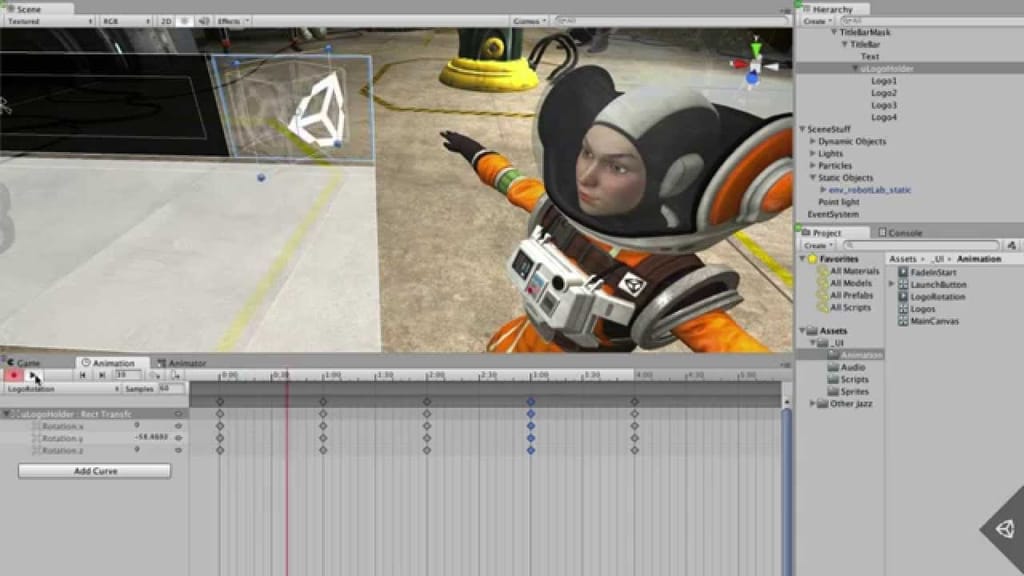Expand the Lights hierarchy group
Image resolution: width=1024 pixels, height=576 pixels.
click(812, 154)
